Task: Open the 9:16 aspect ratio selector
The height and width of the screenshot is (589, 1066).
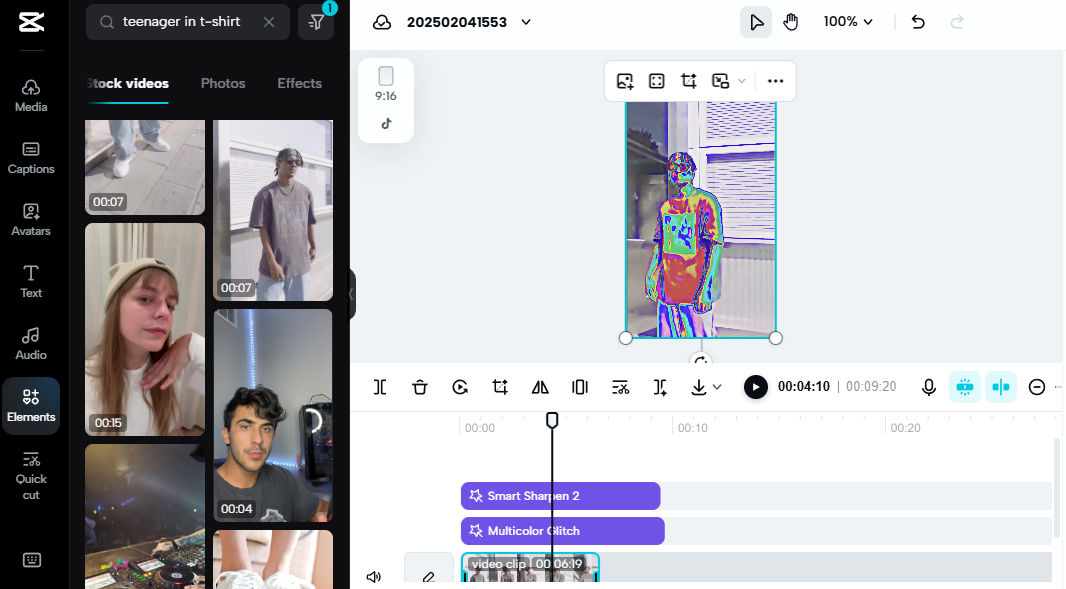Action: (x=385, y=84)
